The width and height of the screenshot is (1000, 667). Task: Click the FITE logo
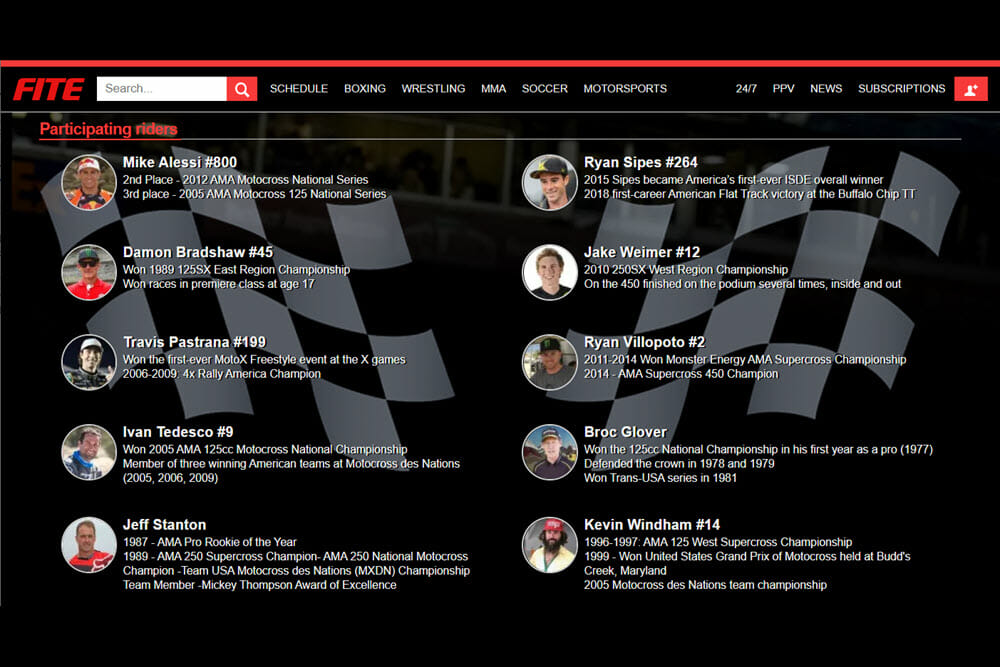click(x=48, y=89)
